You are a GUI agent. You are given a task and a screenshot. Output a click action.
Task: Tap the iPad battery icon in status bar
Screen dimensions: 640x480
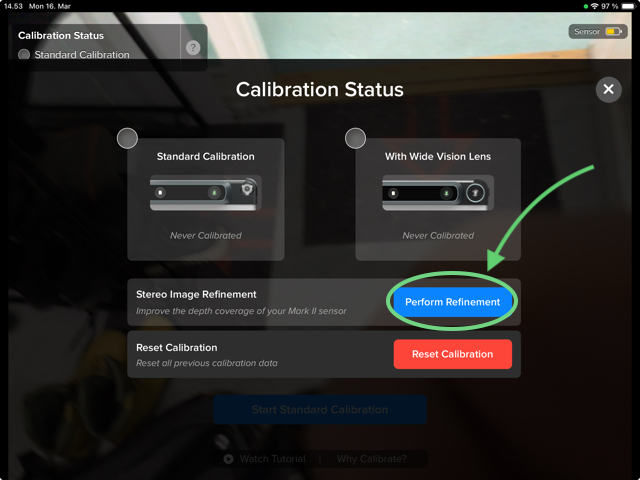[629, 6]
